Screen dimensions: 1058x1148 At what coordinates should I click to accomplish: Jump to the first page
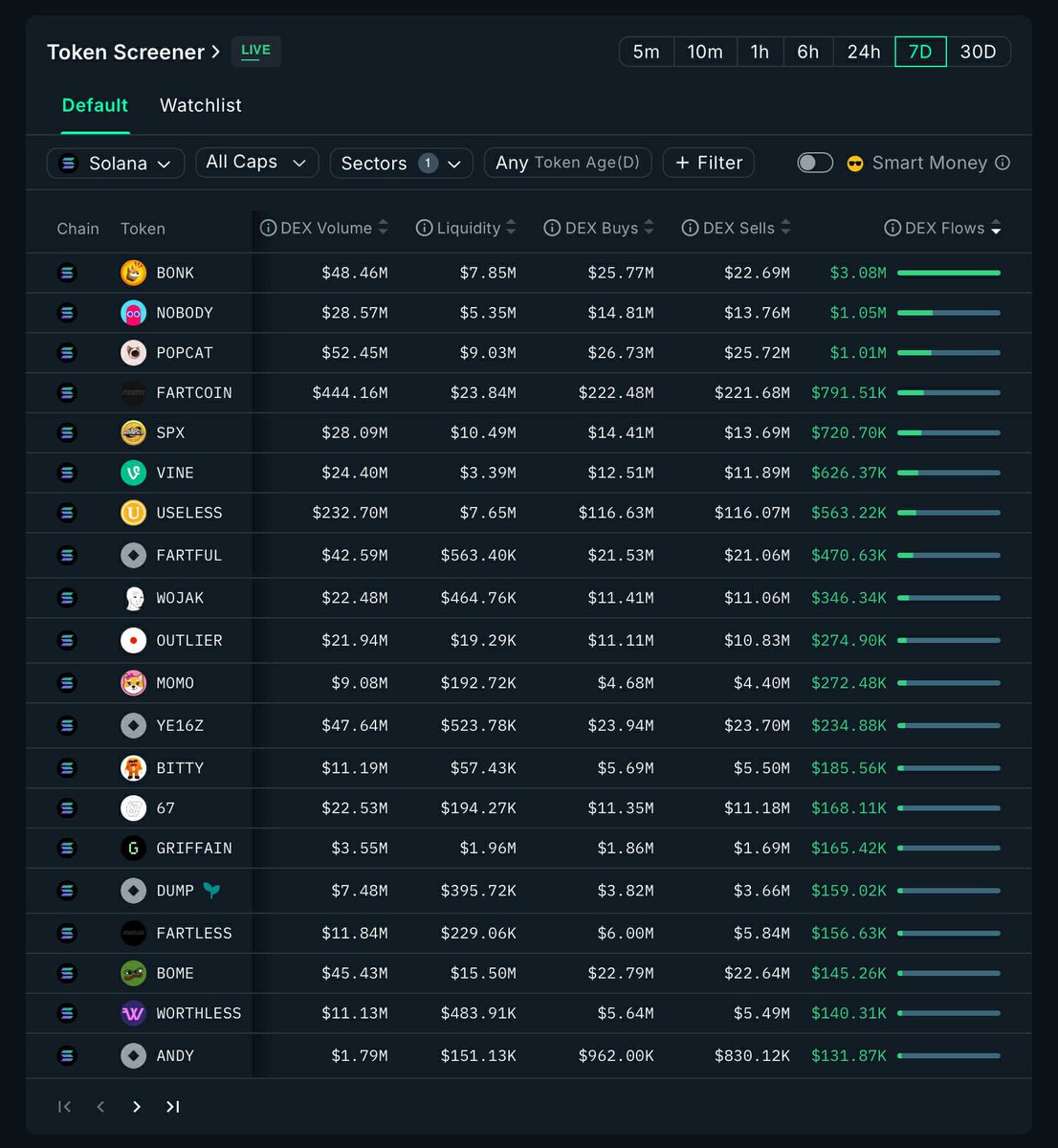65,1107
